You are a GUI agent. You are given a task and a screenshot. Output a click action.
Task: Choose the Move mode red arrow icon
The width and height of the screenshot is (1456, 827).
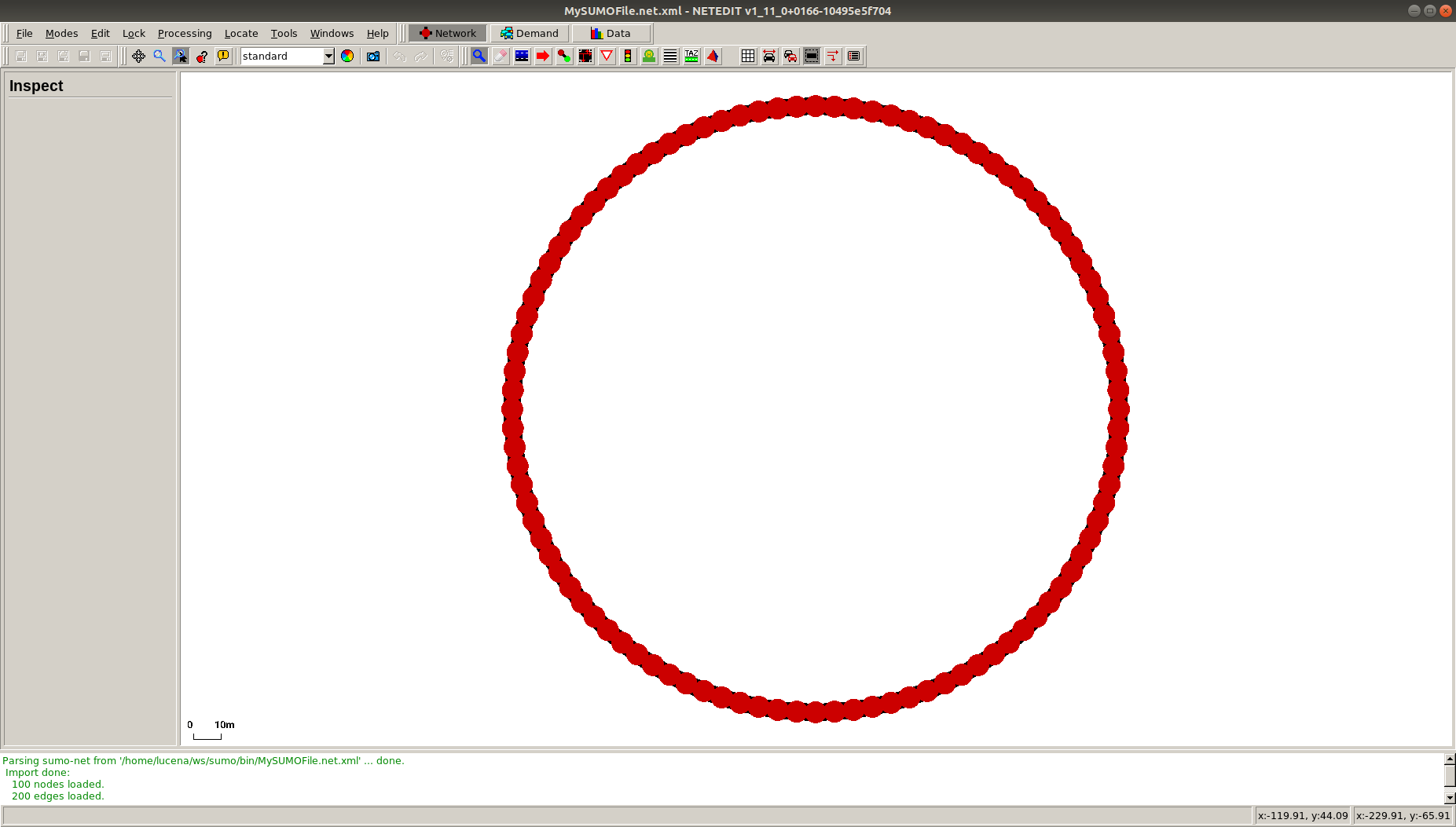pos(543,56)
